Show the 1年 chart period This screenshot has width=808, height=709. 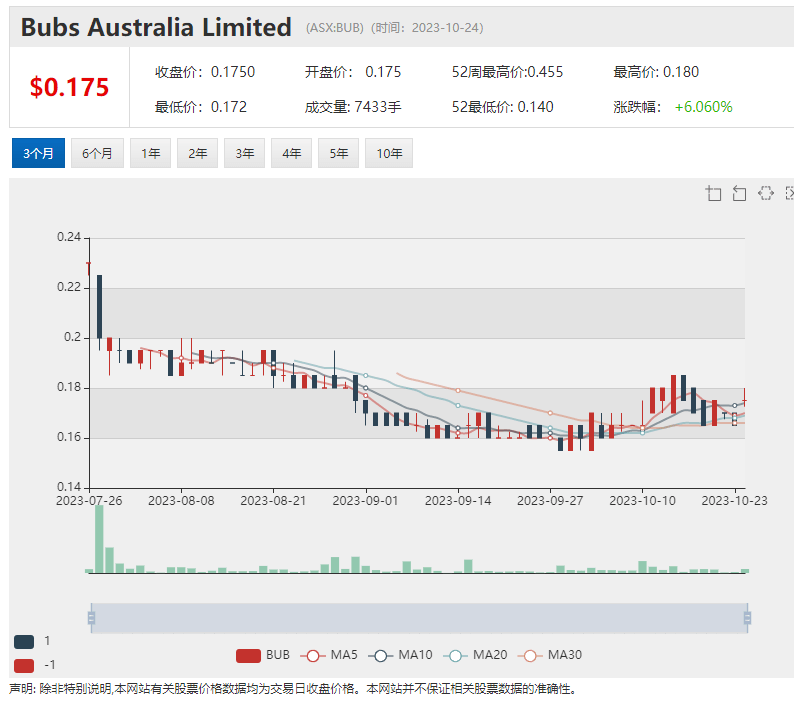(x=150, y=153)
